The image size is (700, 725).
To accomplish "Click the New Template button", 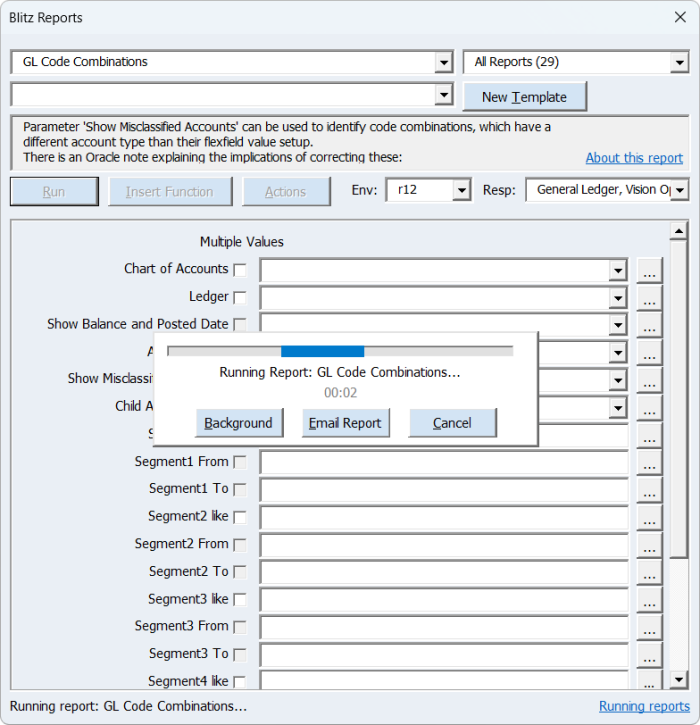I will point(524,97).
